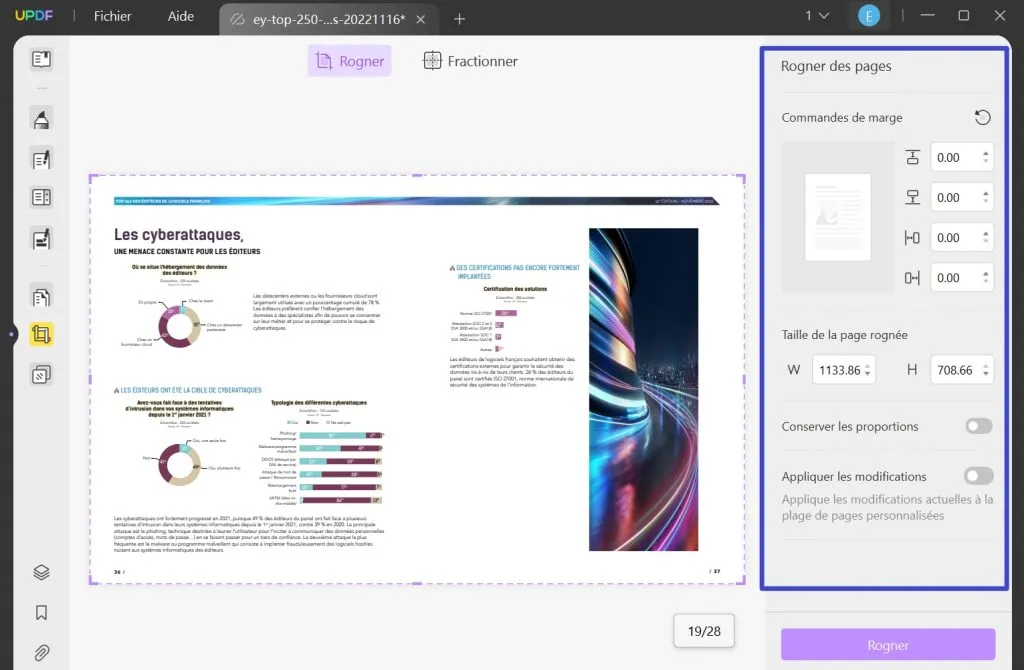Toggle Appliquer les modifications switch
The image size is (1024, 670).
pyautogui.click(x=979, y=476)
